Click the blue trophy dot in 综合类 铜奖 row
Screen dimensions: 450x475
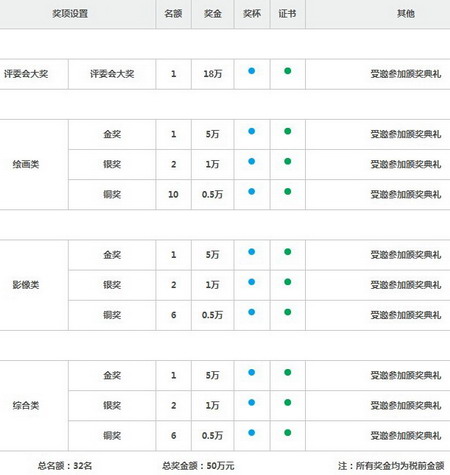click(252, 433)
